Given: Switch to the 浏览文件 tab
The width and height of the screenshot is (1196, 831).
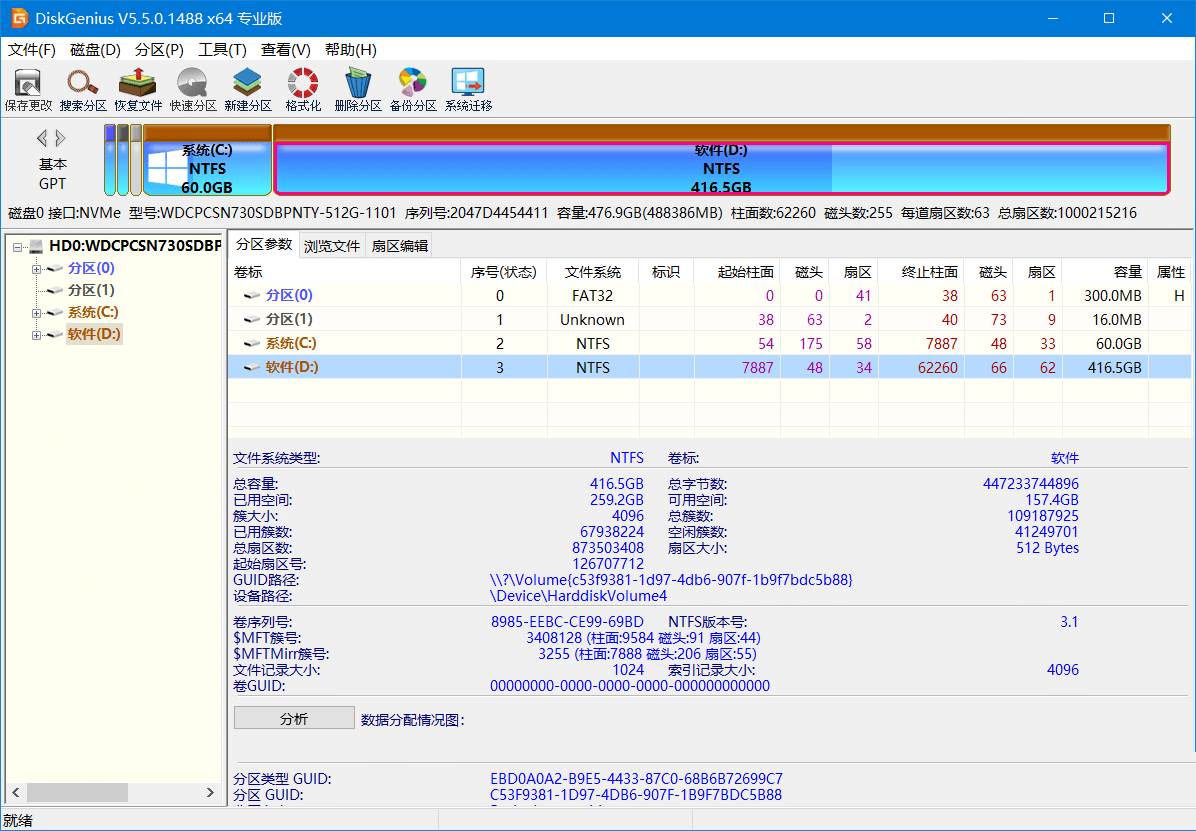Looking at the screenshot, I should [332, 246].
